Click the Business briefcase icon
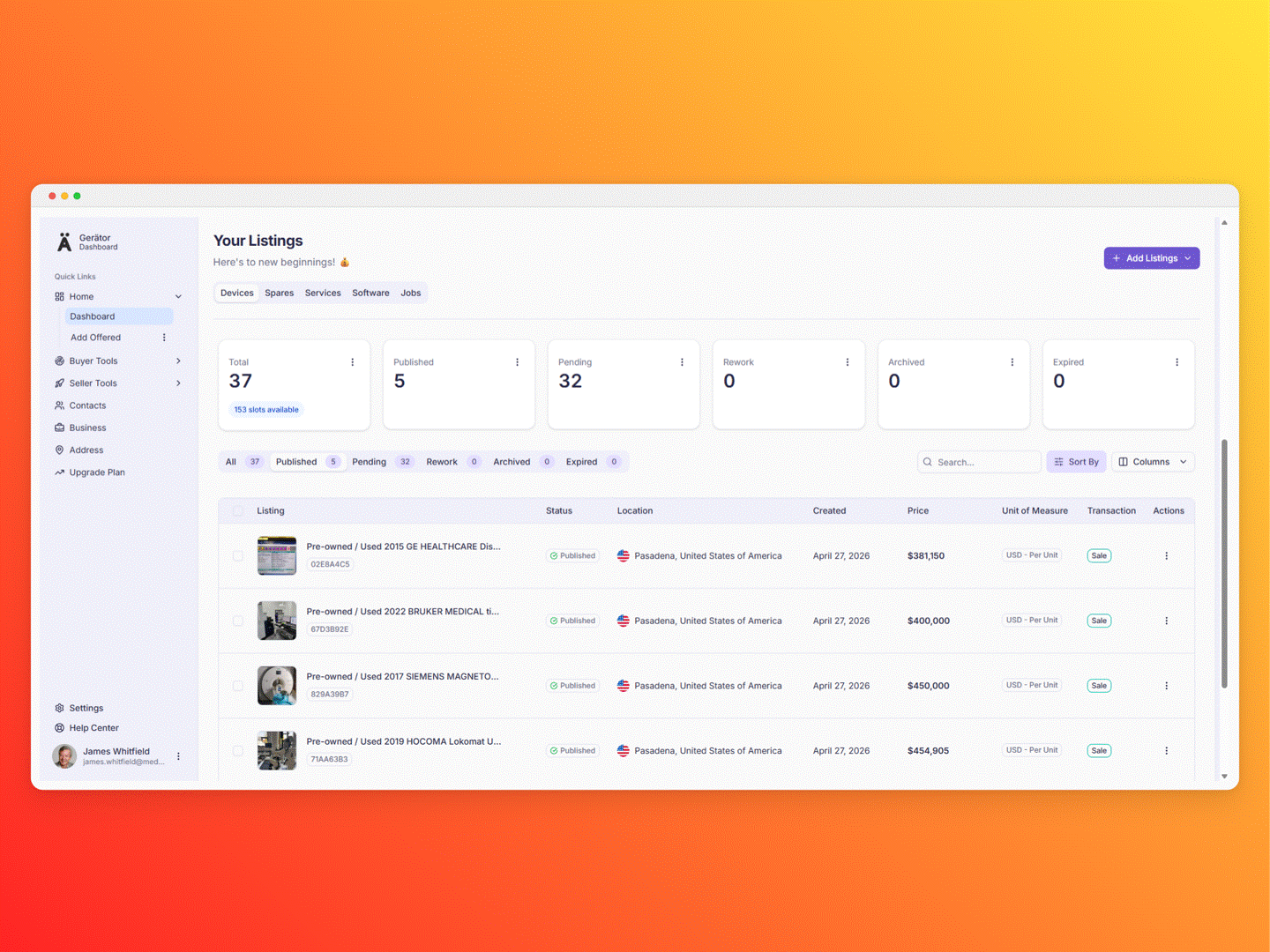The image size is (1270, 952). 59,428
